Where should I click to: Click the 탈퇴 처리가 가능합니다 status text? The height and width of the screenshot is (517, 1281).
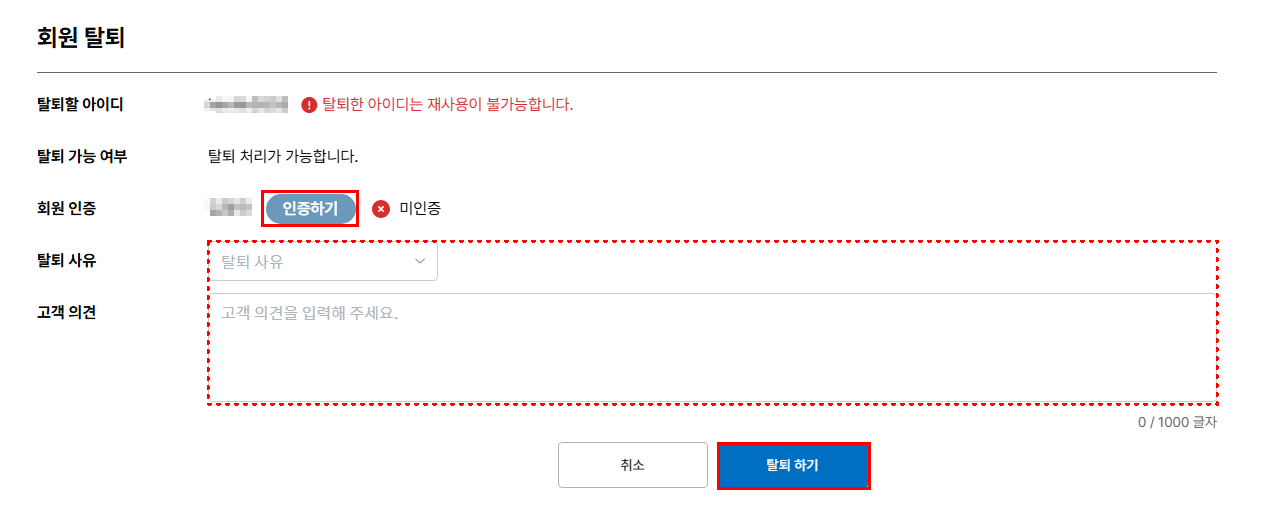click(x=282, y=156)
